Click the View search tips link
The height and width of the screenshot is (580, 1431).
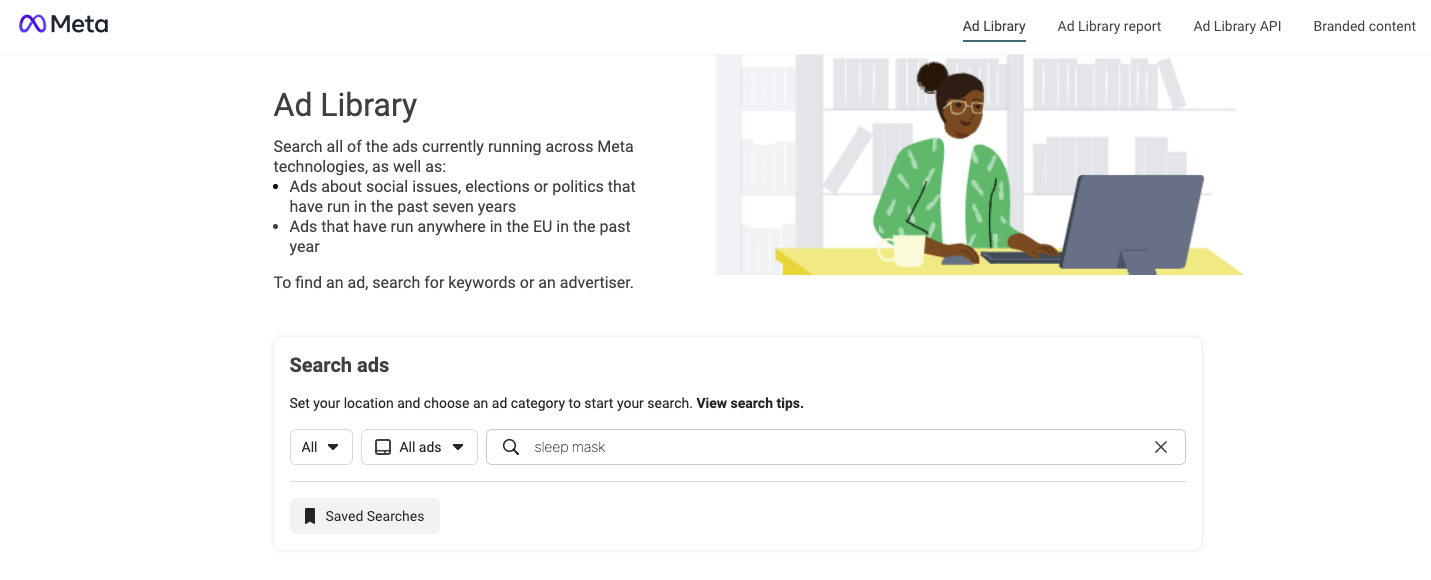point(749,403)
